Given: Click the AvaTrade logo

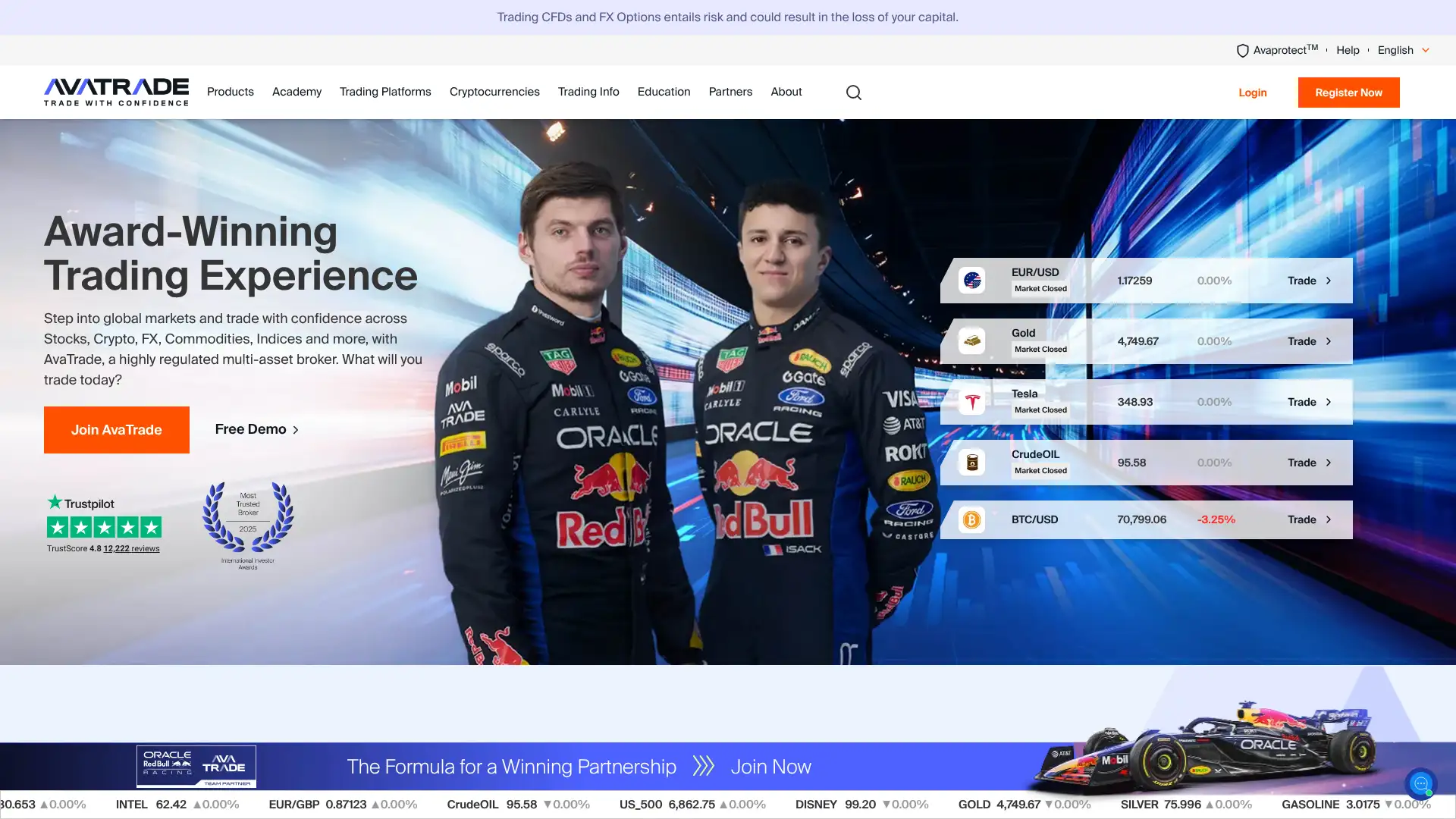Looking at the screenshot, I should pyautogui.click(x=116, y=92).
